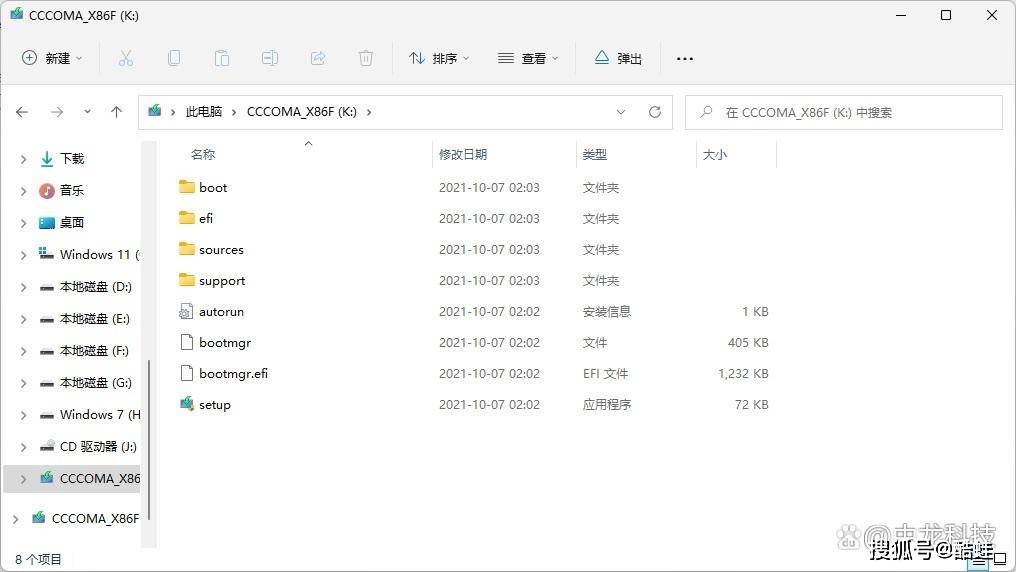
Task: Go up one folder level
Action: tap(117, 112)
